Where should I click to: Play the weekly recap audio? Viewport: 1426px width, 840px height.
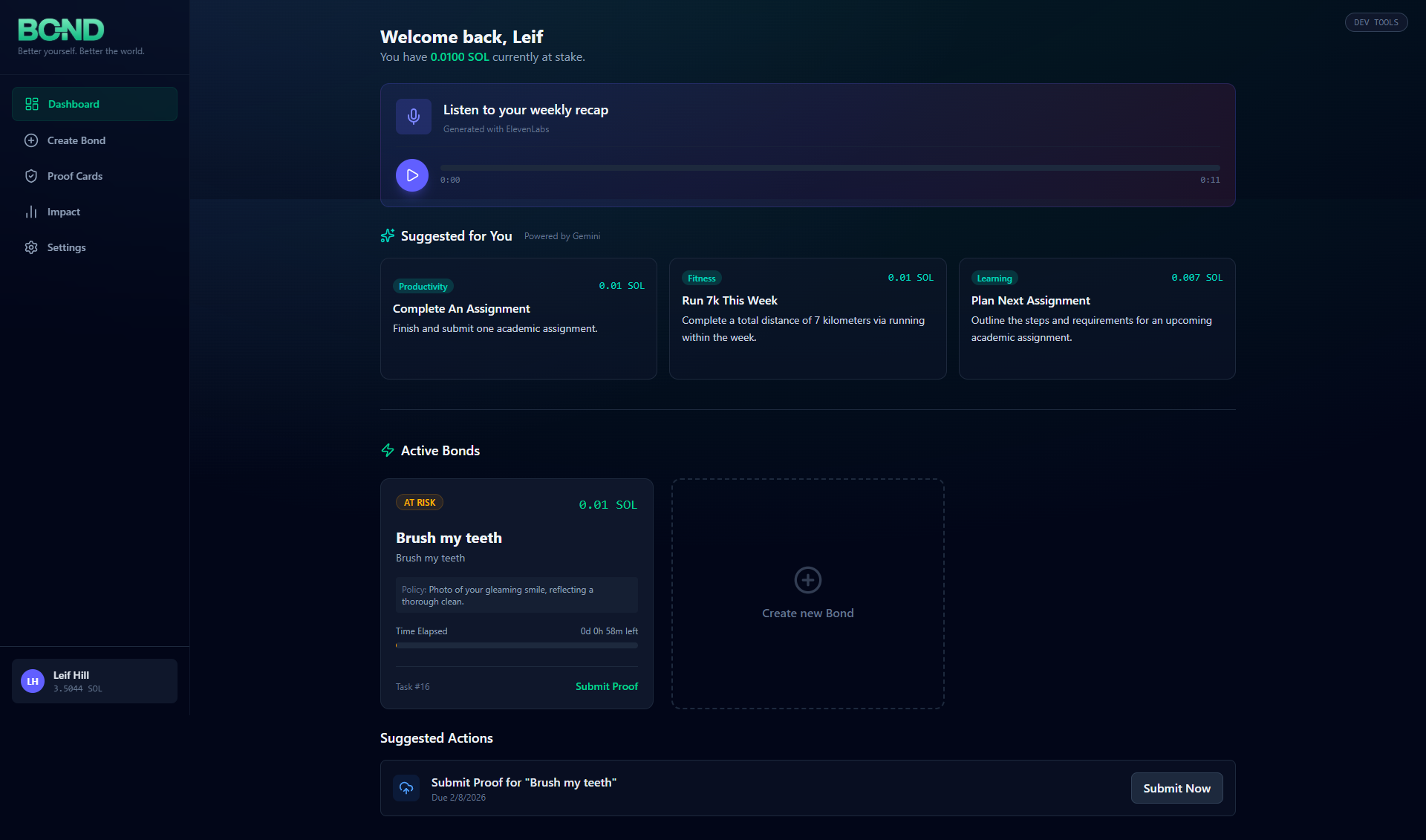(x=412, y=175)
